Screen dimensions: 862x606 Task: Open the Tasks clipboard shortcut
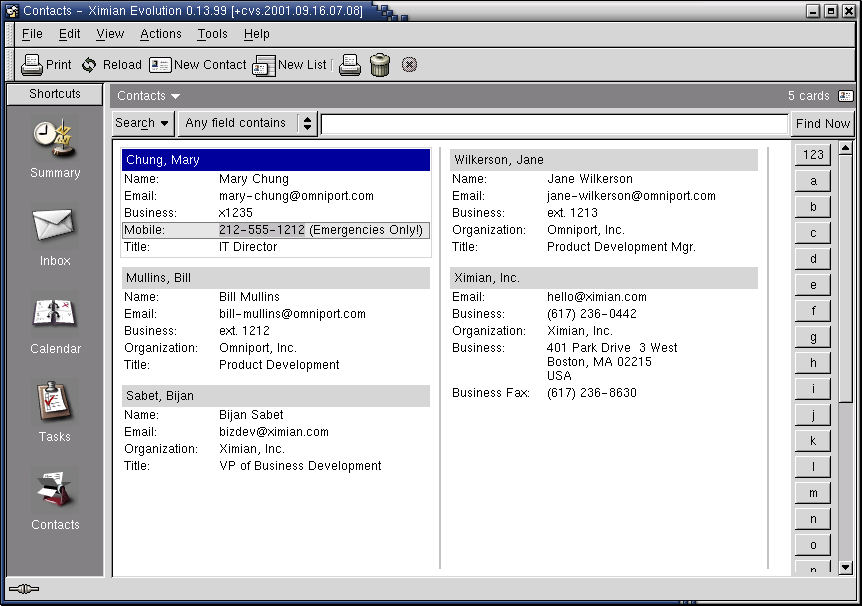(54, 402)
